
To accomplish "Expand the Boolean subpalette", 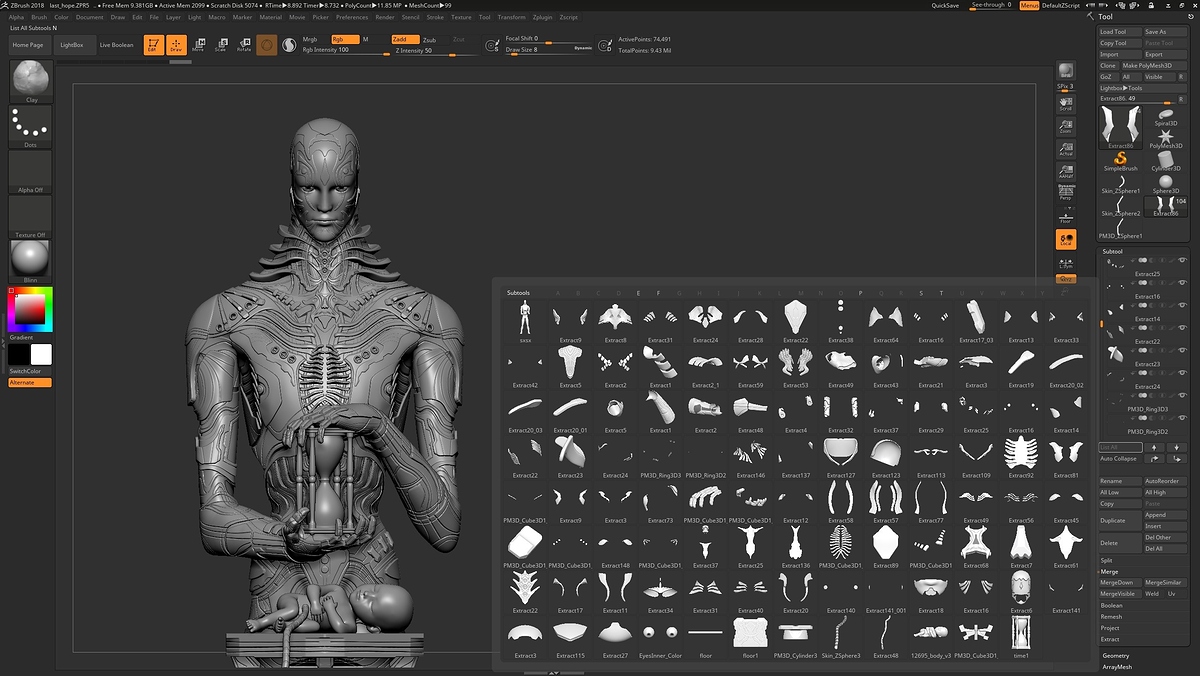I will pyautogui.click(x=1112, y=605).
